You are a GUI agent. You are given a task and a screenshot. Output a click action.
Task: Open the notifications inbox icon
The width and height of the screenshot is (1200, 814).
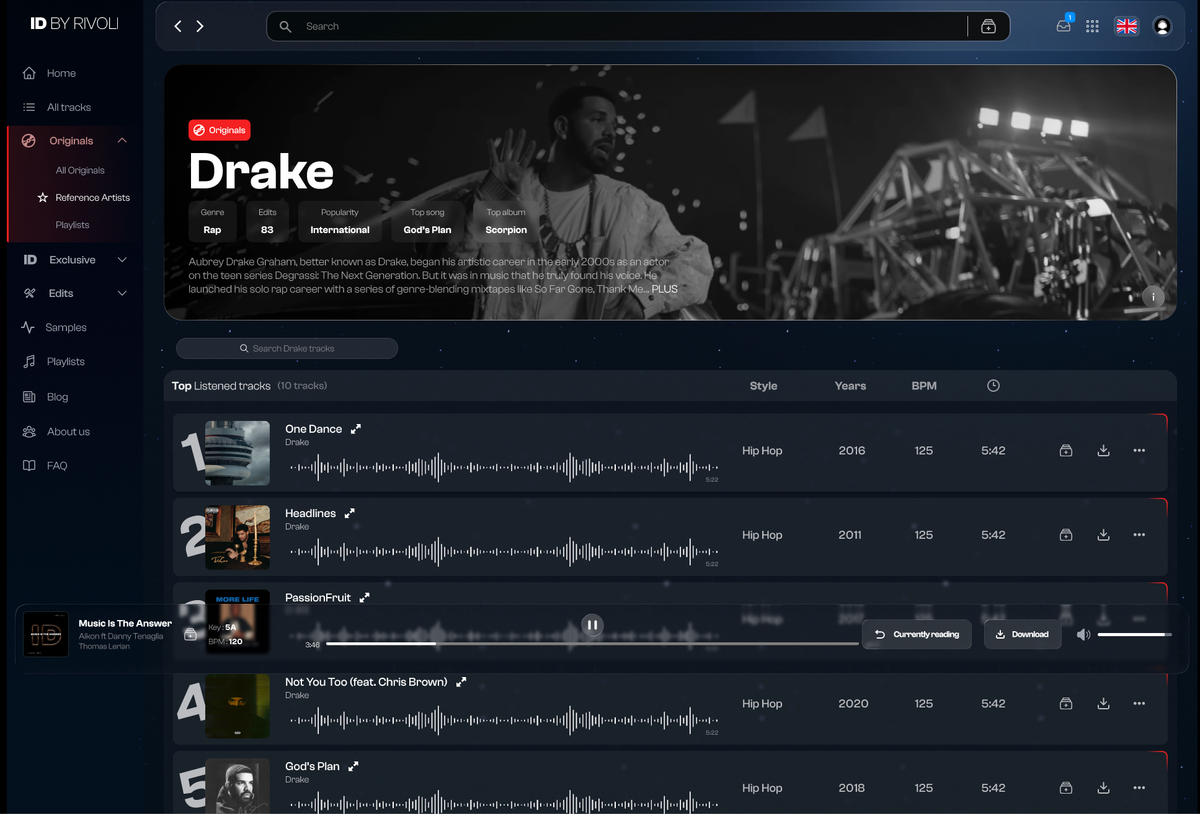(x=1063, y=26)
